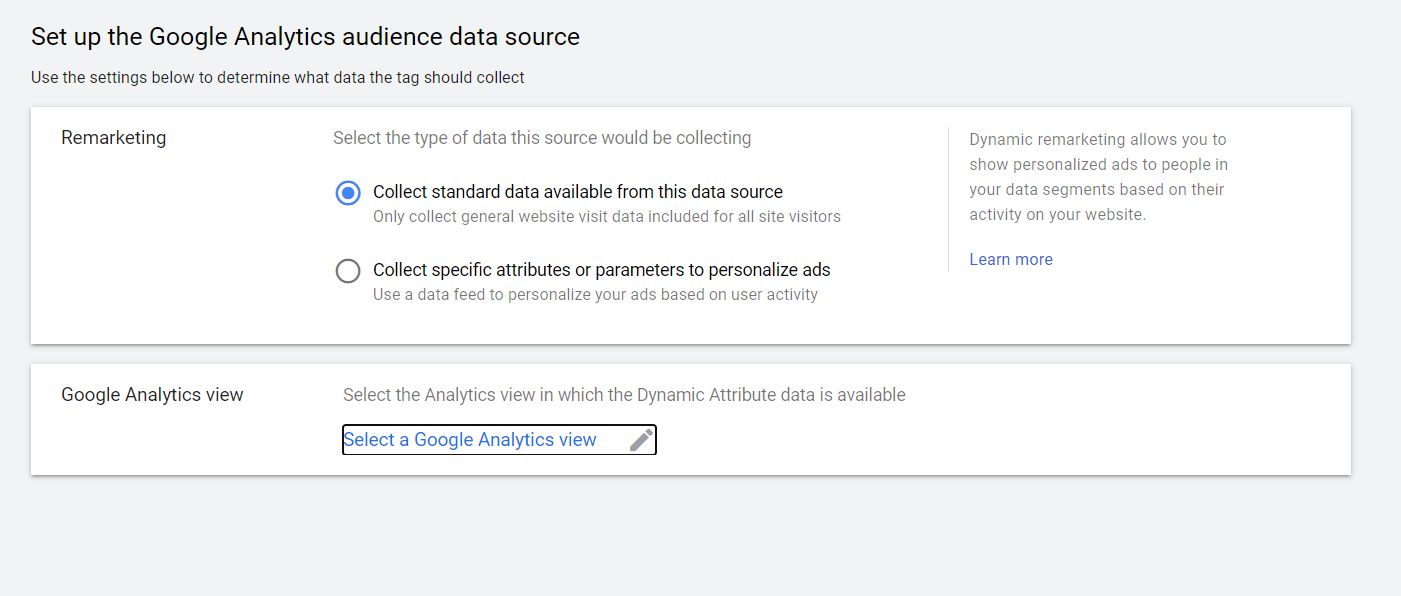This screenshot has height=596, width=1401.
Task: Click the Google Analytics view card
Action: (690, 418)
